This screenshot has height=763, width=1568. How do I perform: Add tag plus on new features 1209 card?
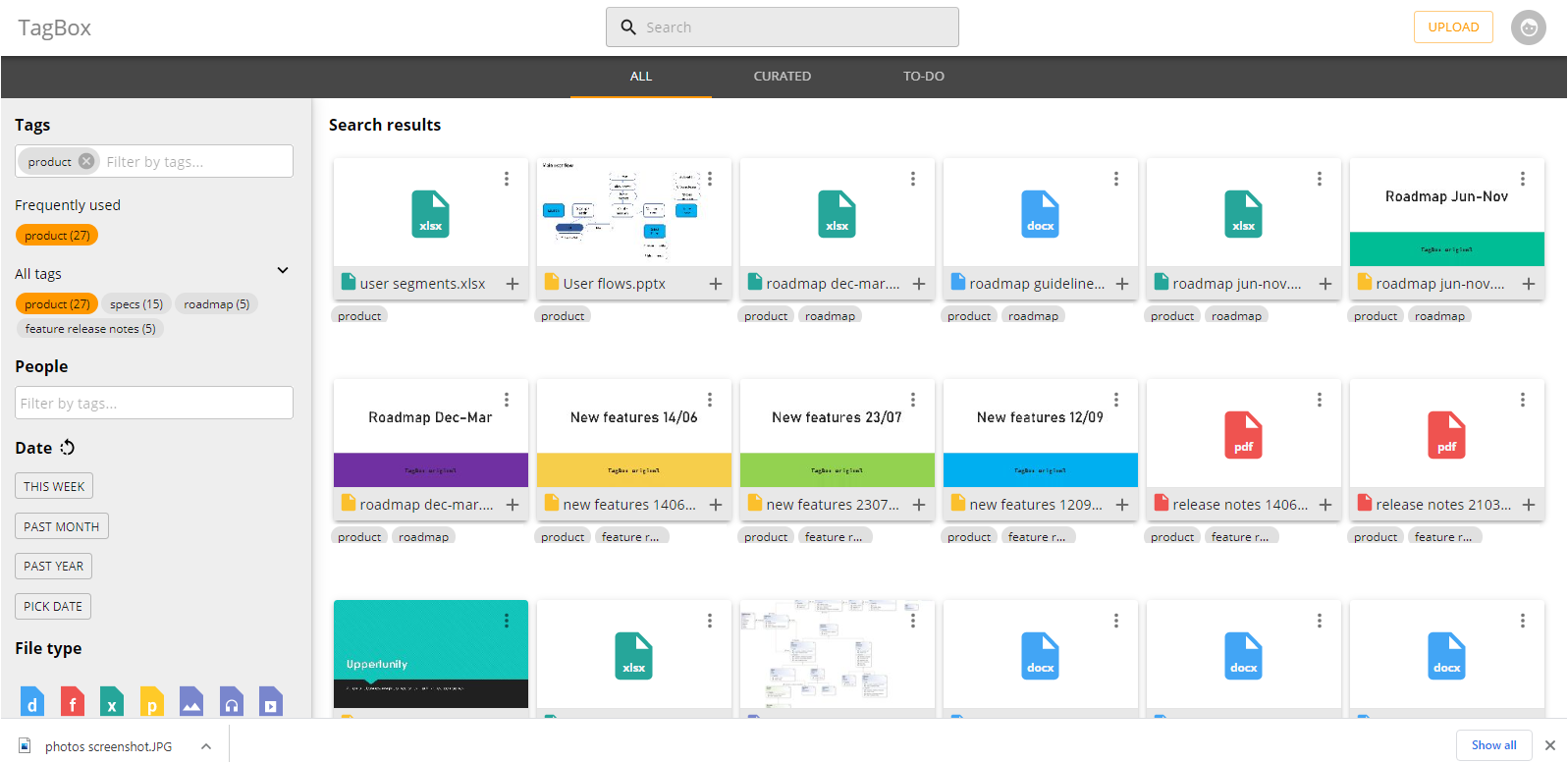coord(1122,505)
